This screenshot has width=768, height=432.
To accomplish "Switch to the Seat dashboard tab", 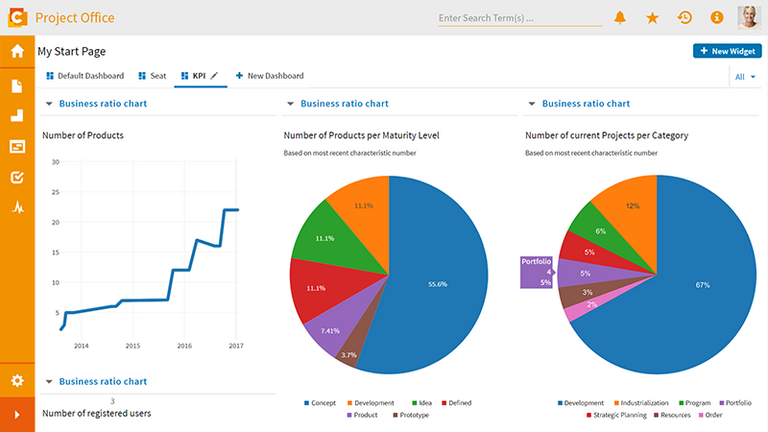I will point(152,76).
